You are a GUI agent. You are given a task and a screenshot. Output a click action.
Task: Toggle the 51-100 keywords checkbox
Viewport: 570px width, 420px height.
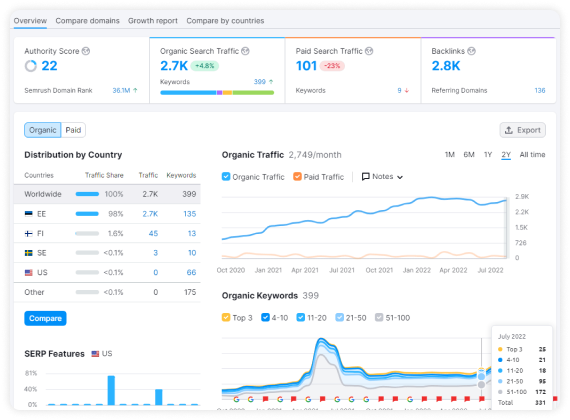(x=379, y=317)
